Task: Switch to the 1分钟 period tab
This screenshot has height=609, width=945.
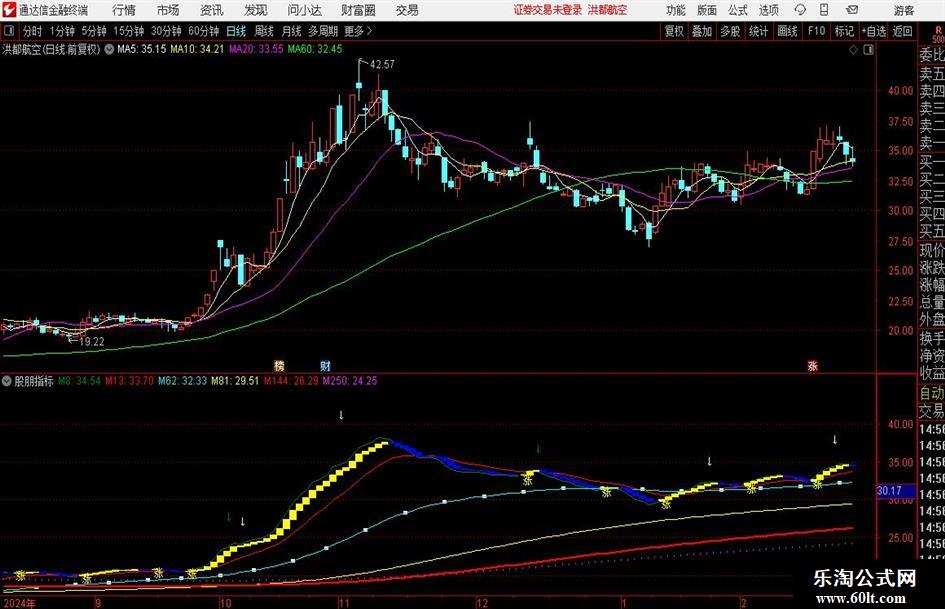Action: click(62, 31)
